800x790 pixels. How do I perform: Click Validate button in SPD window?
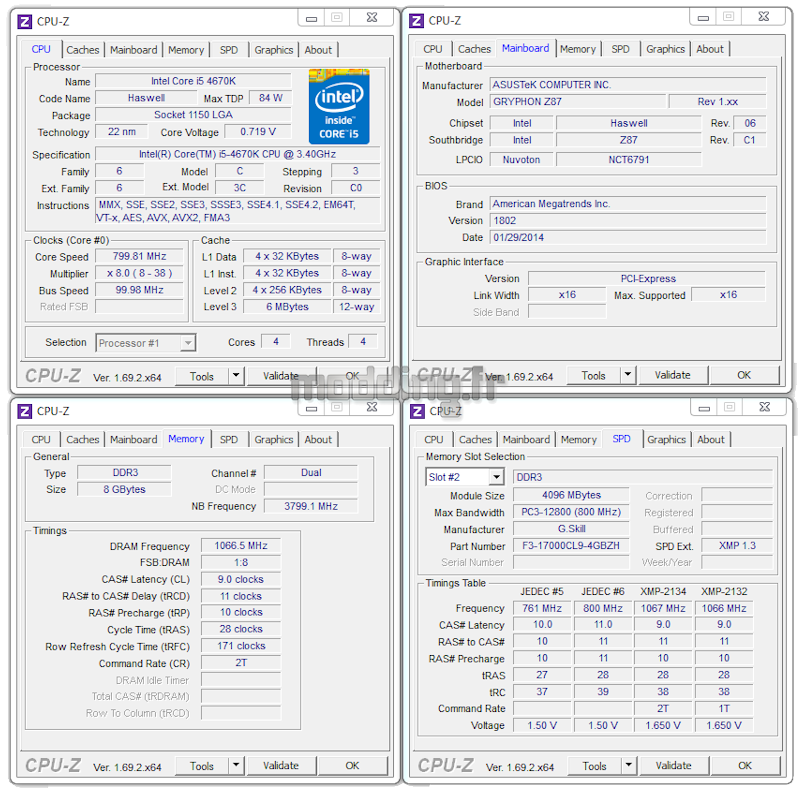pyautogui.click(x=674, y=766)
